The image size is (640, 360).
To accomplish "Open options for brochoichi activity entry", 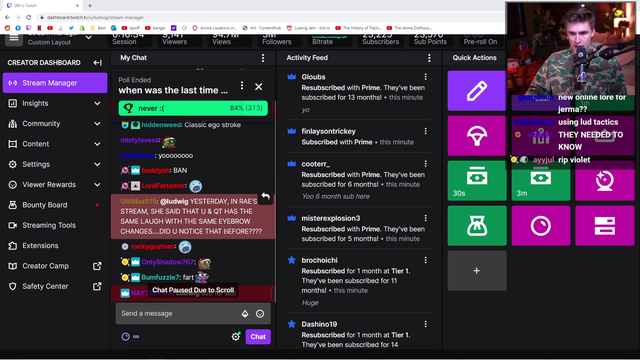I will (x=426, y=260).
